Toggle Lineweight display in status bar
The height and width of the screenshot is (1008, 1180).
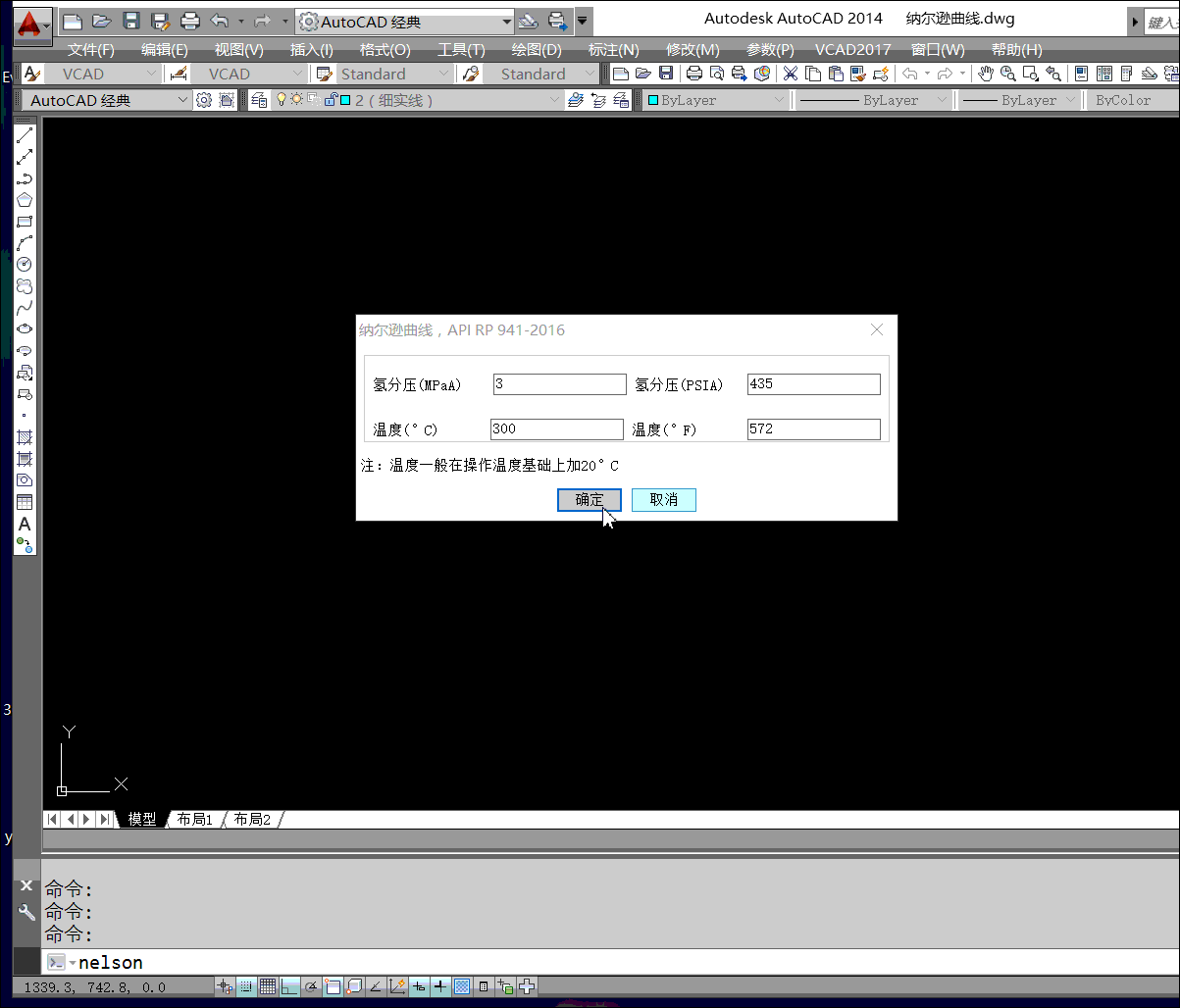point(440,986)
